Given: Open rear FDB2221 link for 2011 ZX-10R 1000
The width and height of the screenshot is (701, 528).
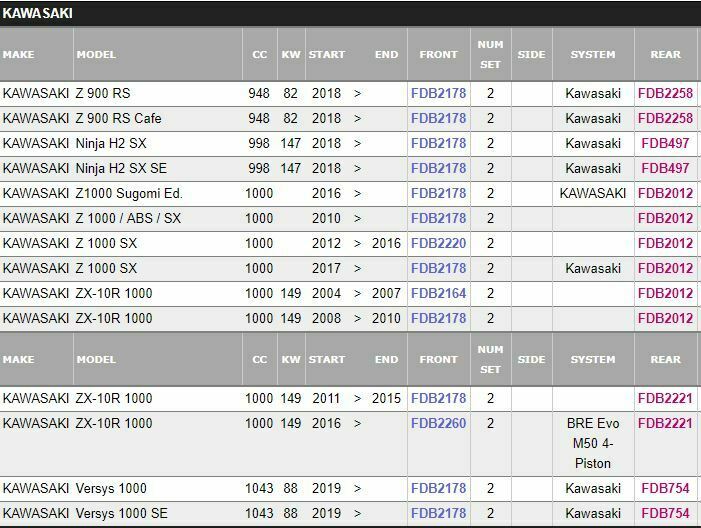Looking at the screenshot, I should [x=665, y=399].
